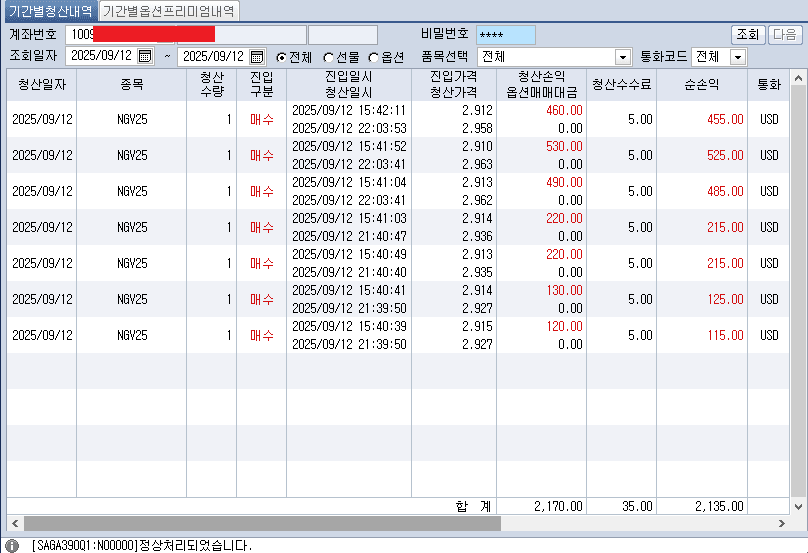Screen dimensions: 808x553
Task: Open the end date calendar picker
Action: 257,57
